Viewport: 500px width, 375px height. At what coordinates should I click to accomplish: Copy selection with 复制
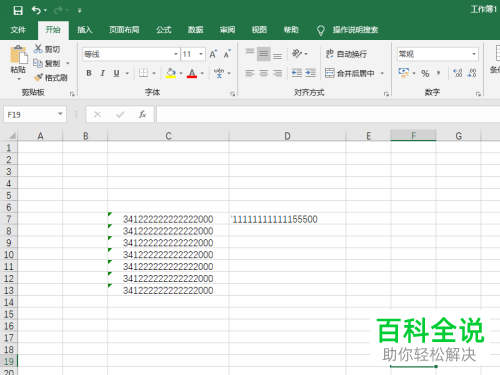click(x=47, y=63)
